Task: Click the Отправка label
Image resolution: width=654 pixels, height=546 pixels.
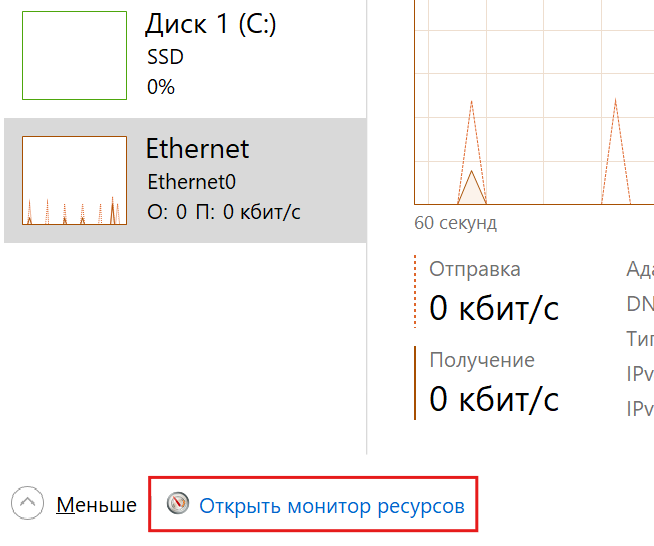Action: pyautogui.click(x=474, y=269)
